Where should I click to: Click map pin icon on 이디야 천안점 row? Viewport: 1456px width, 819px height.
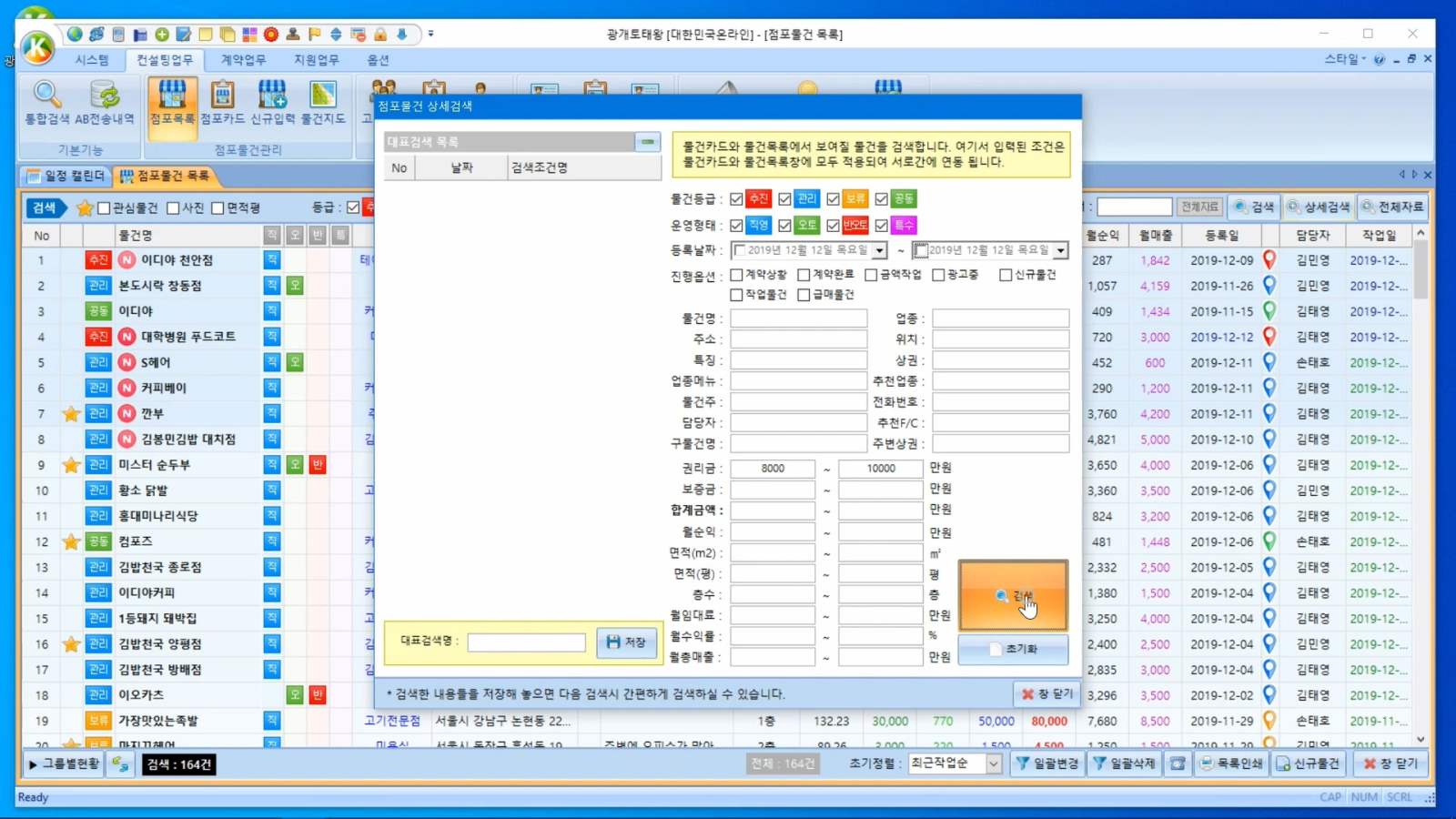point(1269,260)
